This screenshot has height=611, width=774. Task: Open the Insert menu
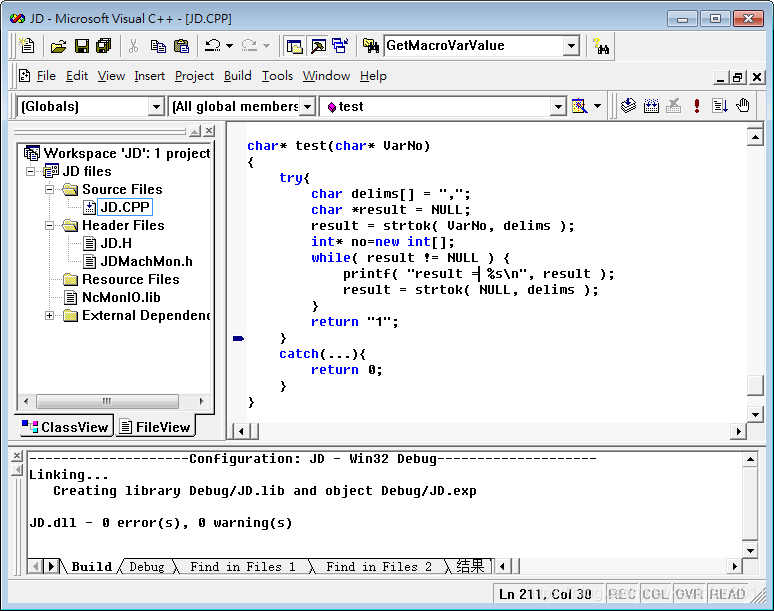[x=150, y=76]
